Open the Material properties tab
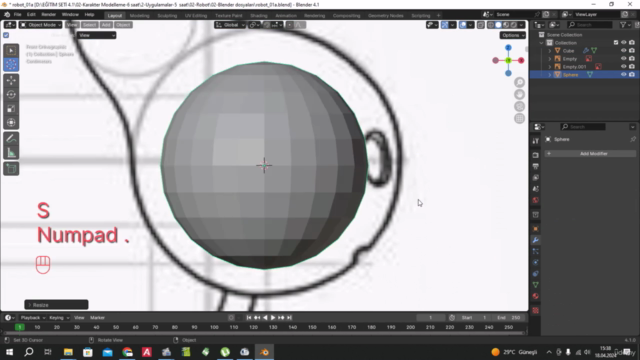 click(x=536, y=296)
